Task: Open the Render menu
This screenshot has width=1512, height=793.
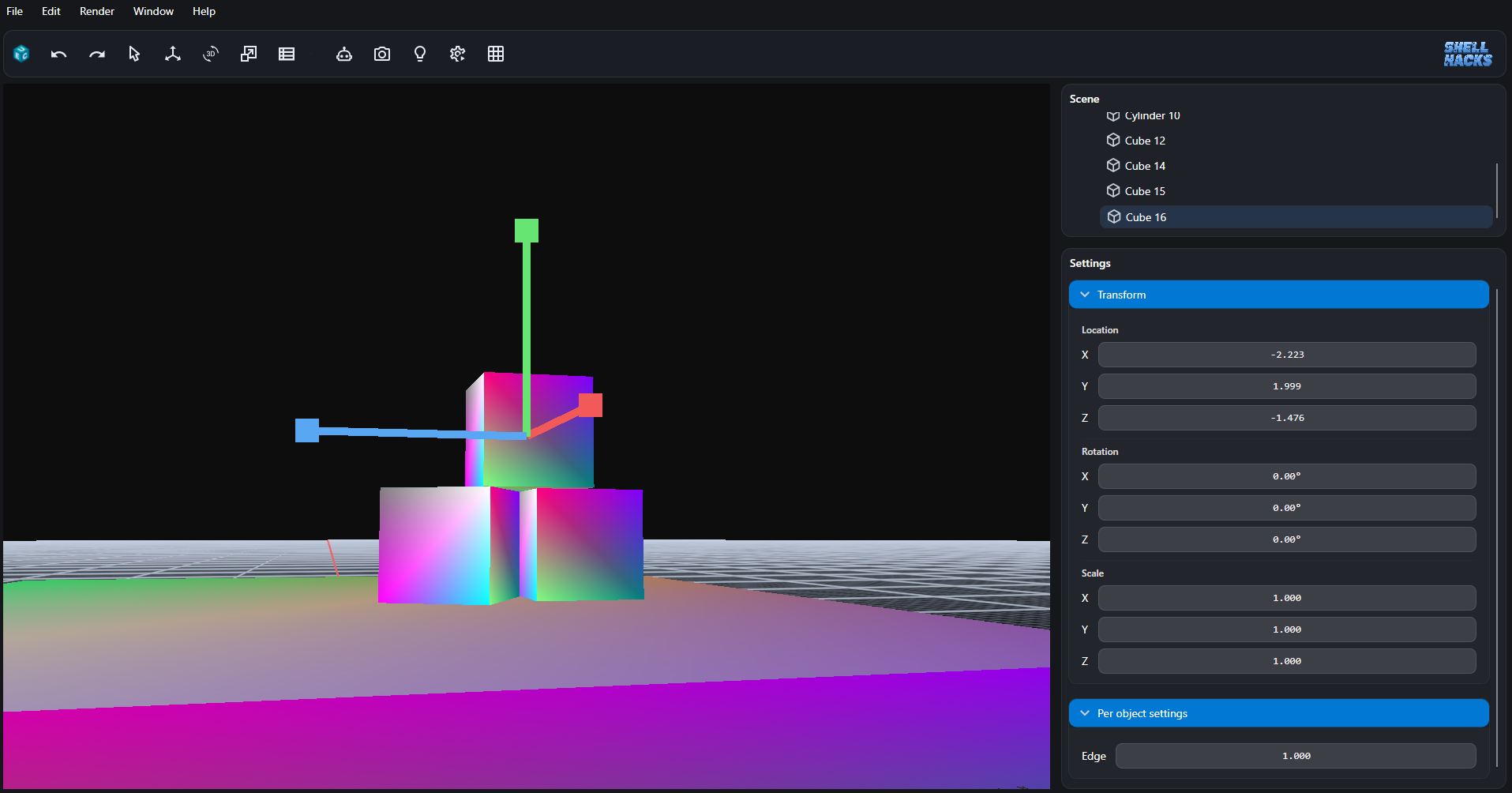Action: point(96,11)
